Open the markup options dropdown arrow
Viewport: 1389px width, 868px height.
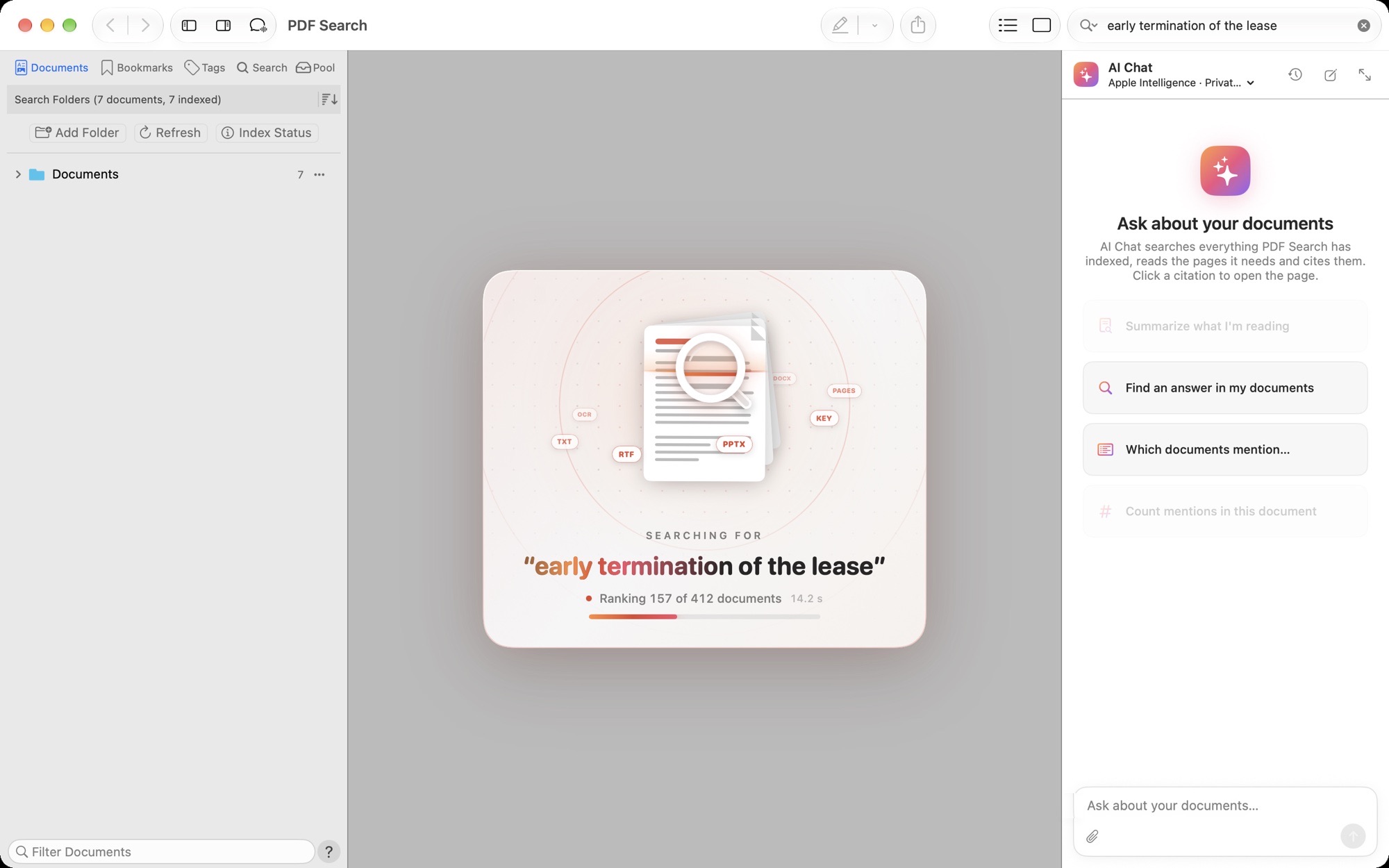(875, 26)
